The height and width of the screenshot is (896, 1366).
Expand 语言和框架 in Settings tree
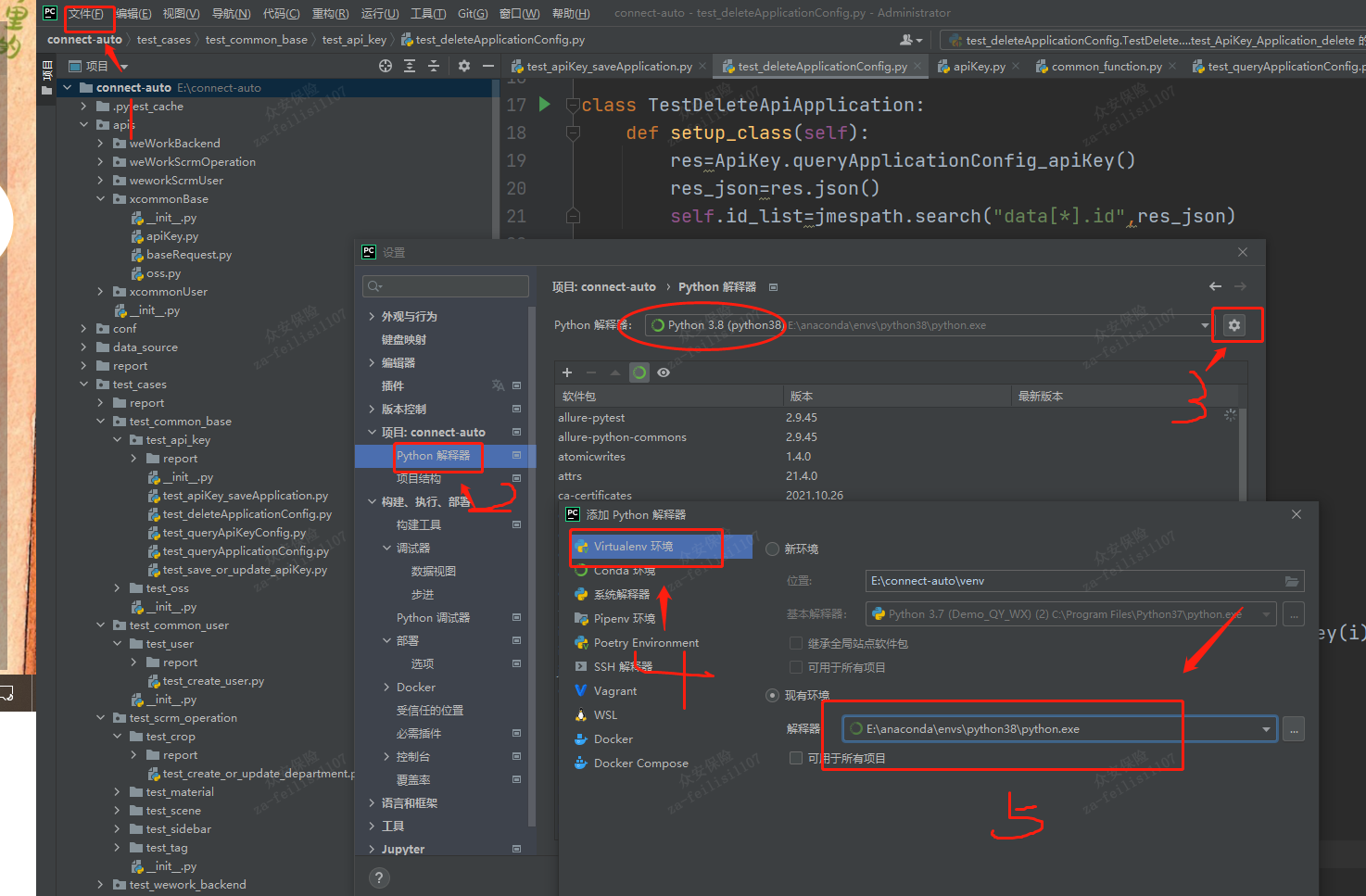tap(372, 802)
